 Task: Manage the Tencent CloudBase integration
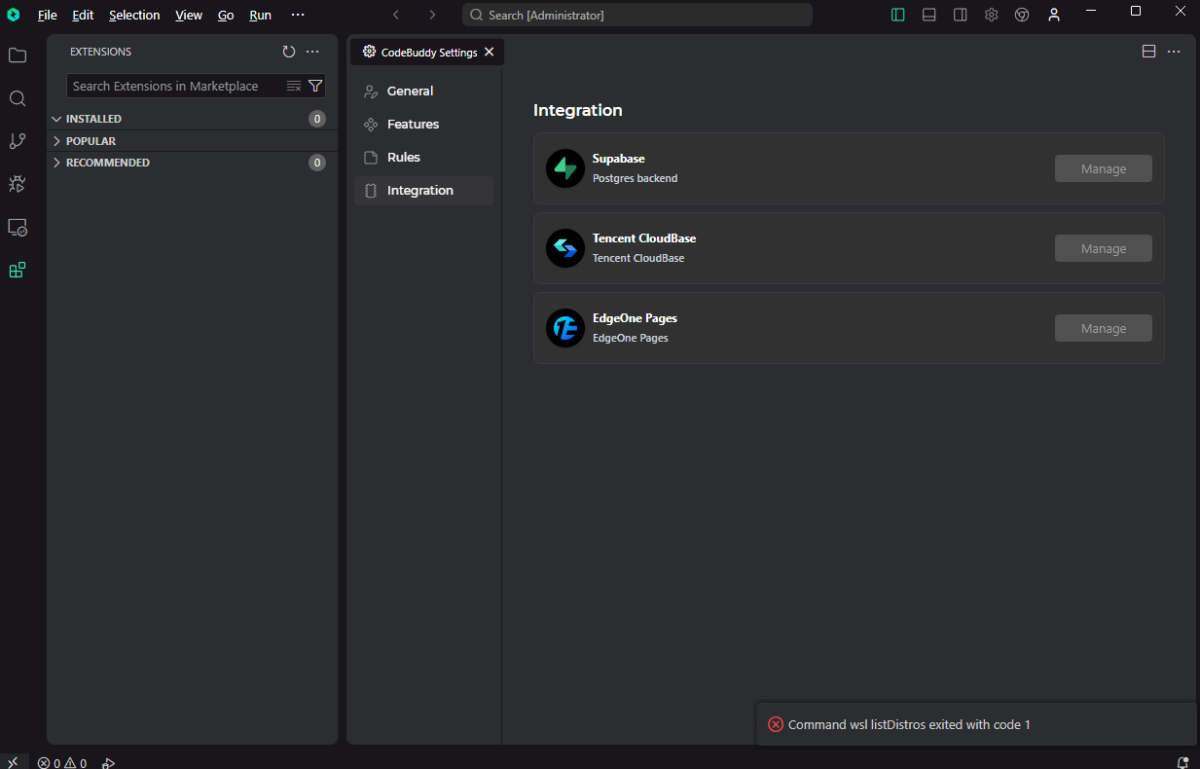pyautogui.click(x=1103, y=248)
